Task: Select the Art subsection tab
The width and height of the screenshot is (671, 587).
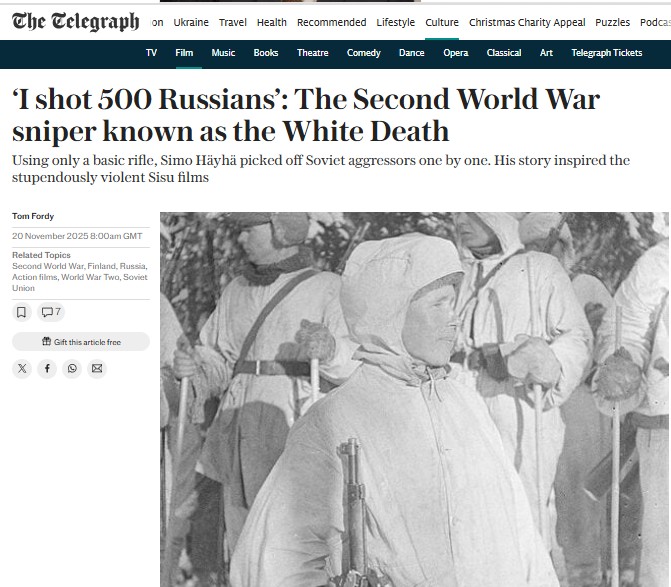Action: click(546, 53)
